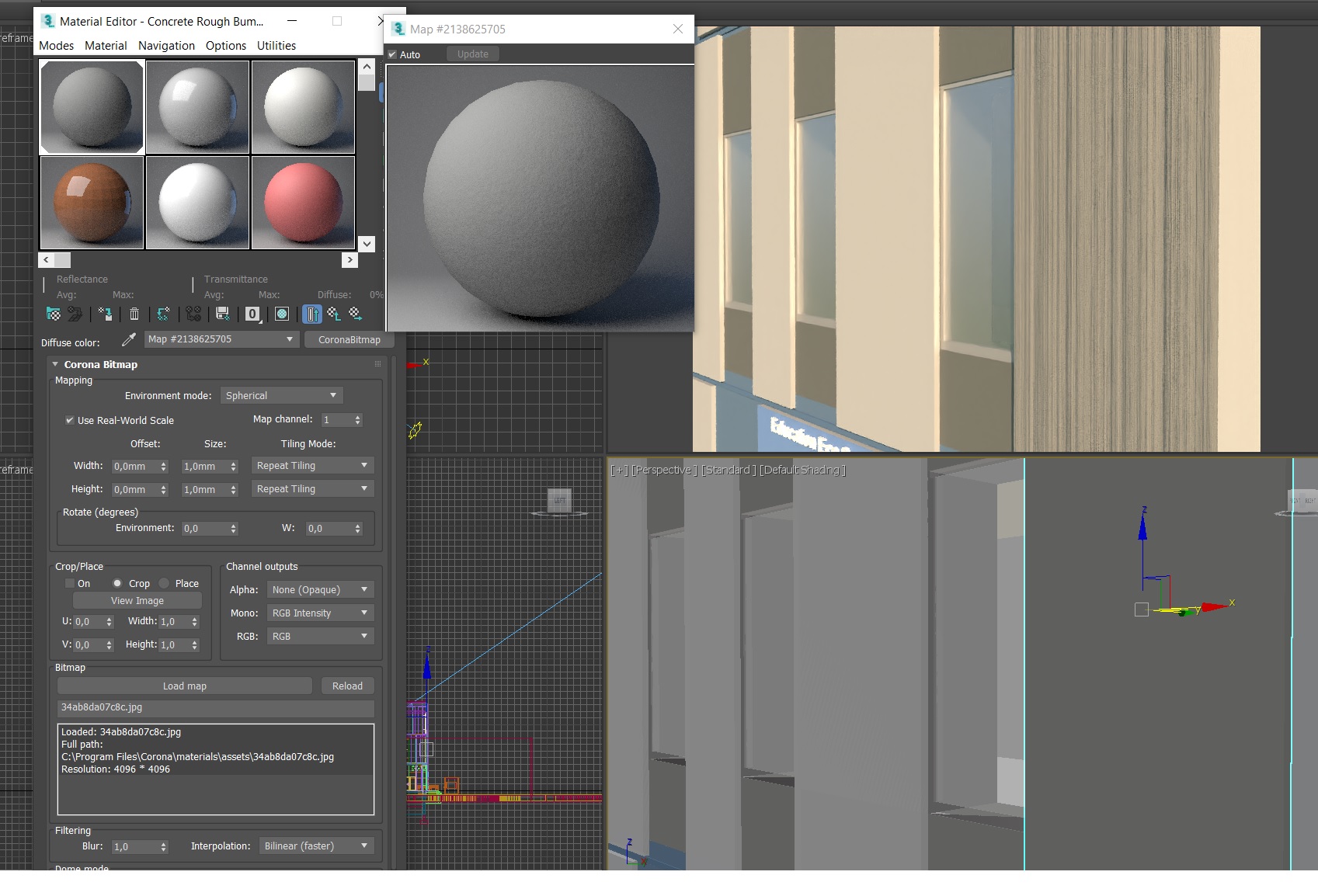
Task: Click the Load map button
Action: pos(185,686)
